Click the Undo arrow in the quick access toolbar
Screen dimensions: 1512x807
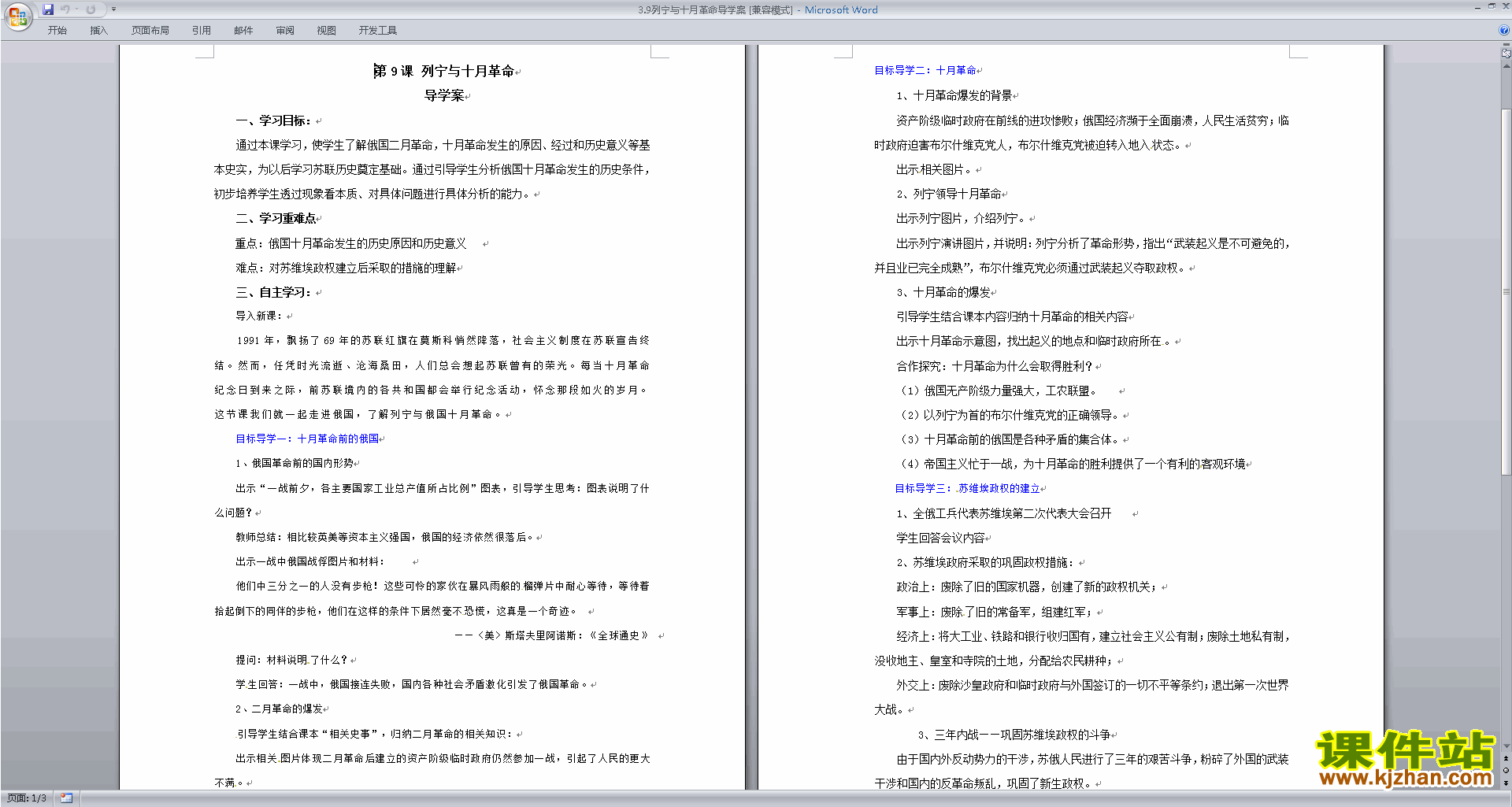[65, 9]
